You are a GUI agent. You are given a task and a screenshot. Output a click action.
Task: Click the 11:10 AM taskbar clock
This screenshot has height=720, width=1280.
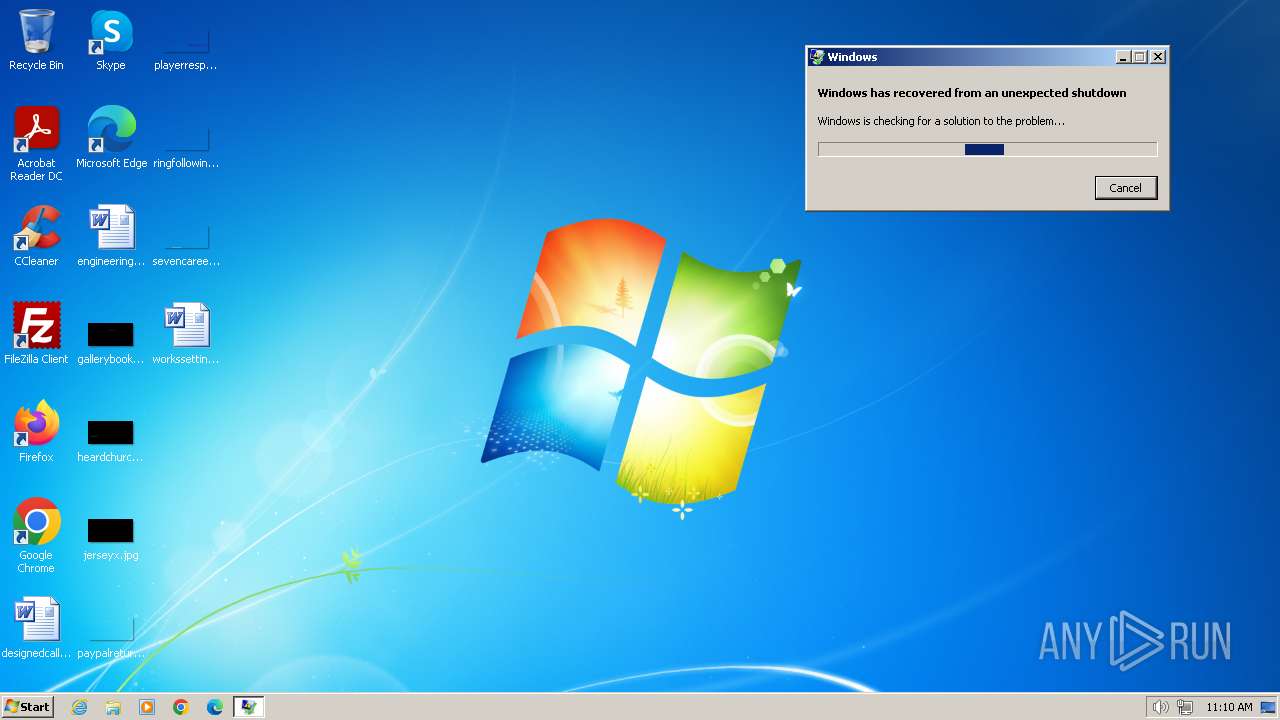[x=1229, y=707]
